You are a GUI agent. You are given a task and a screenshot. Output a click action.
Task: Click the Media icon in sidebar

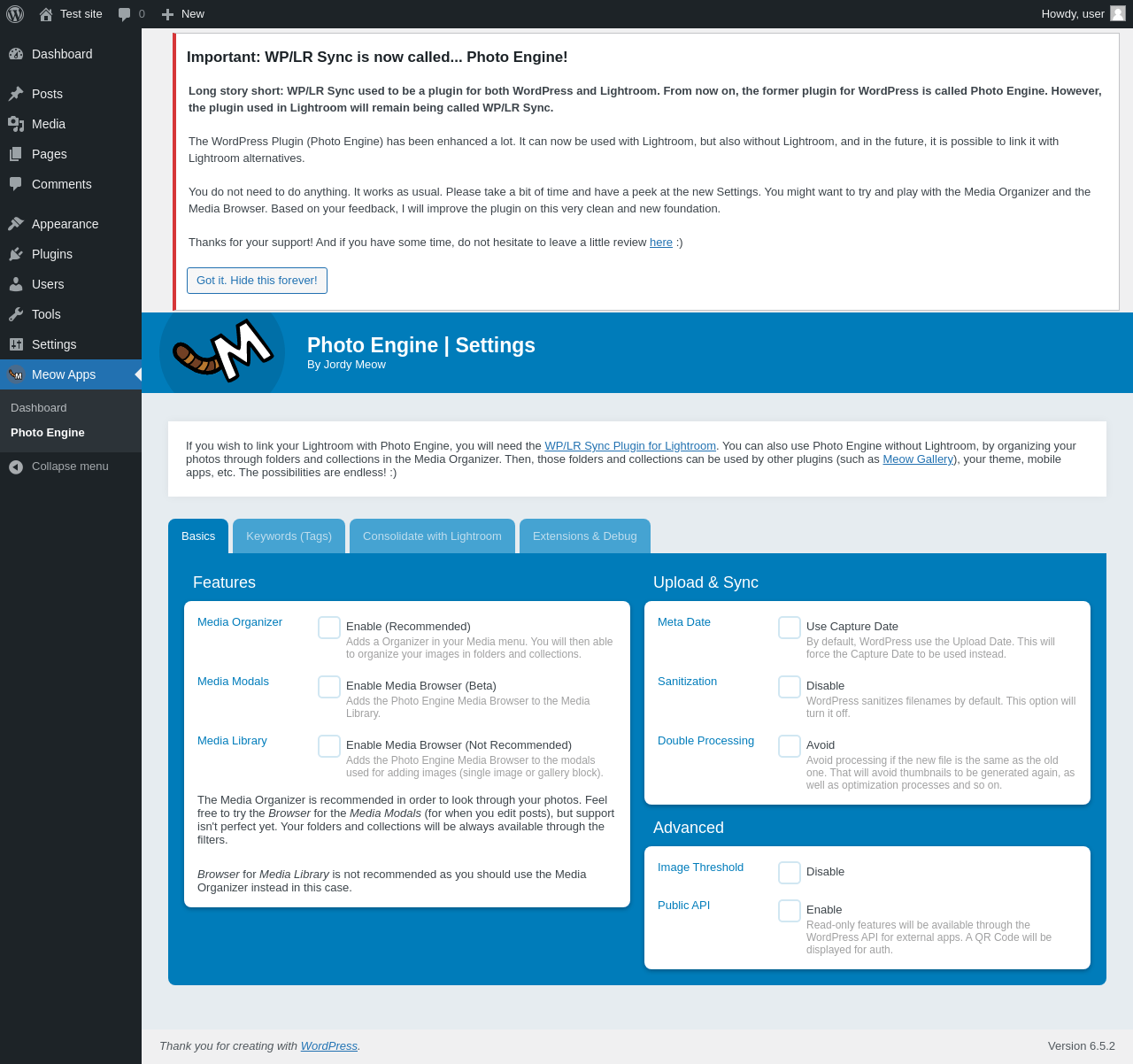pos(16,124)
